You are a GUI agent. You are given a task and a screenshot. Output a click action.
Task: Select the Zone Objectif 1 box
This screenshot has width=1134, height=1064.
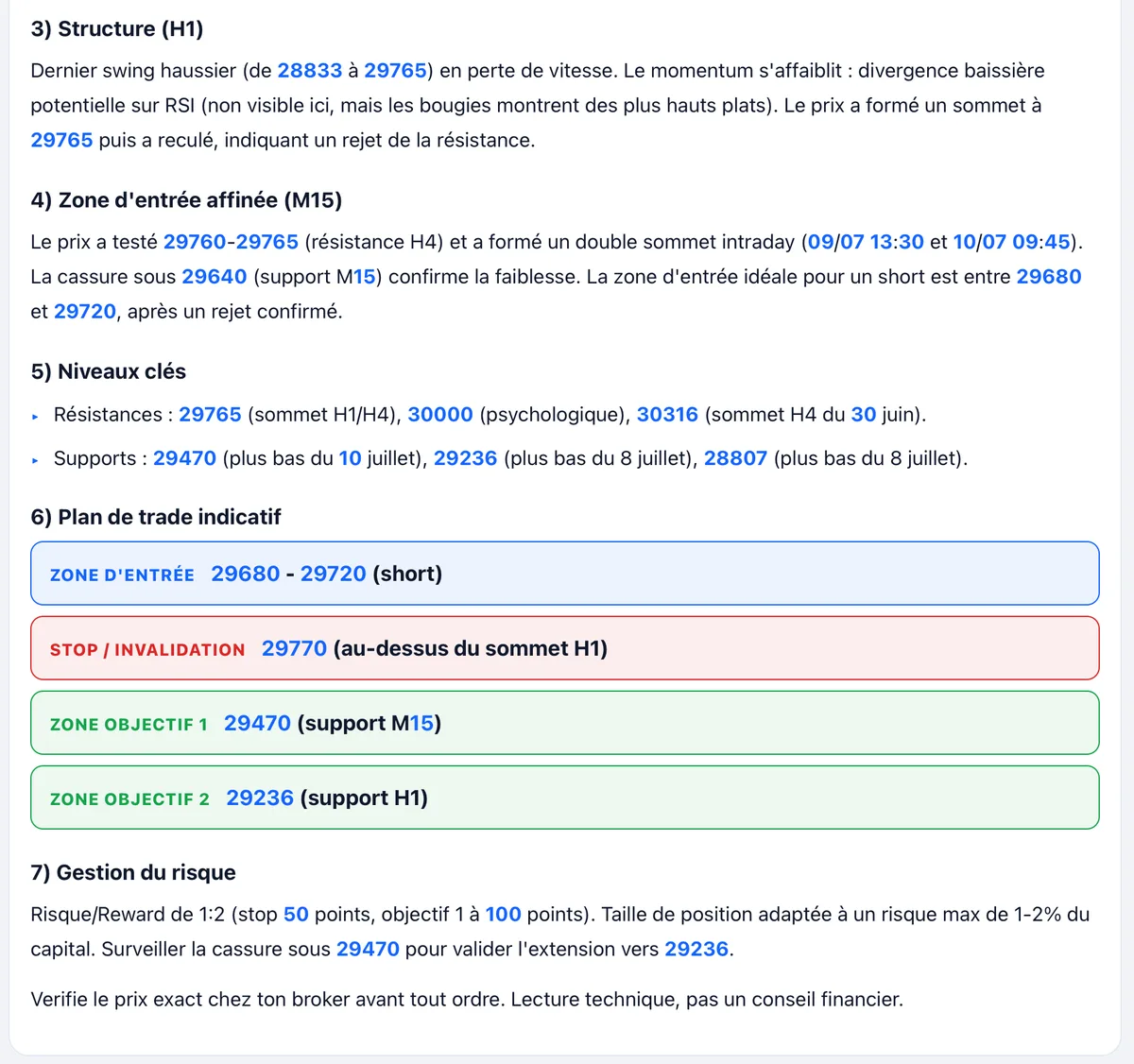point(565,723)
